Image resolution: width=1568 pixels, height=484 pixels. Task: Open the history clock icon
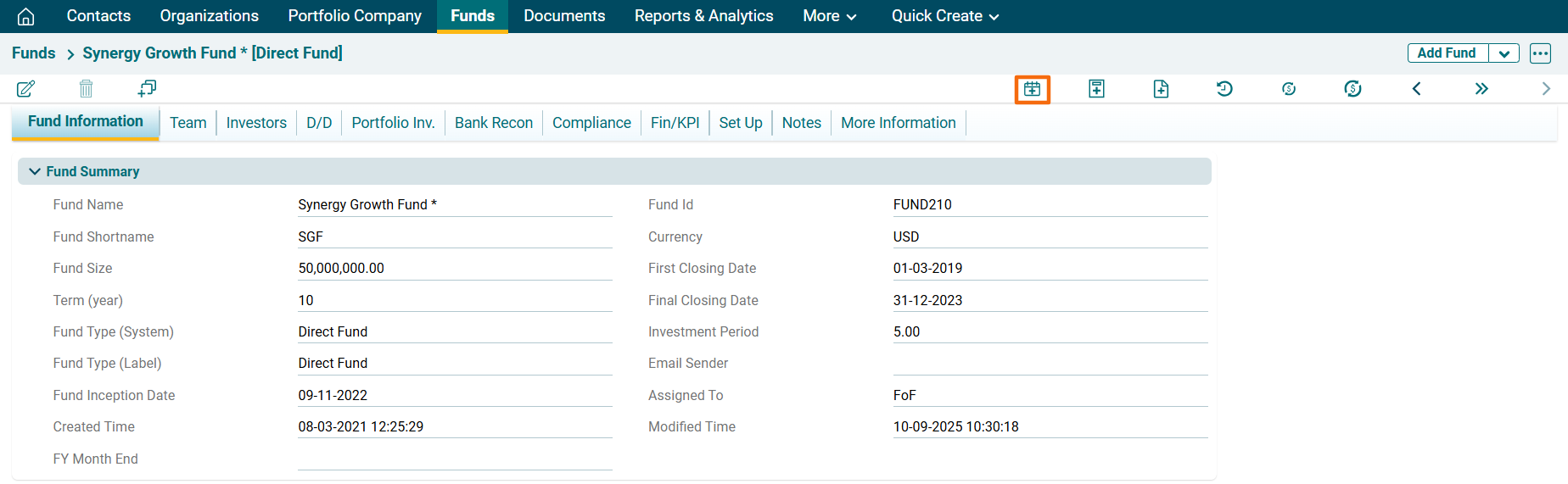click(x=1224, y=89)
